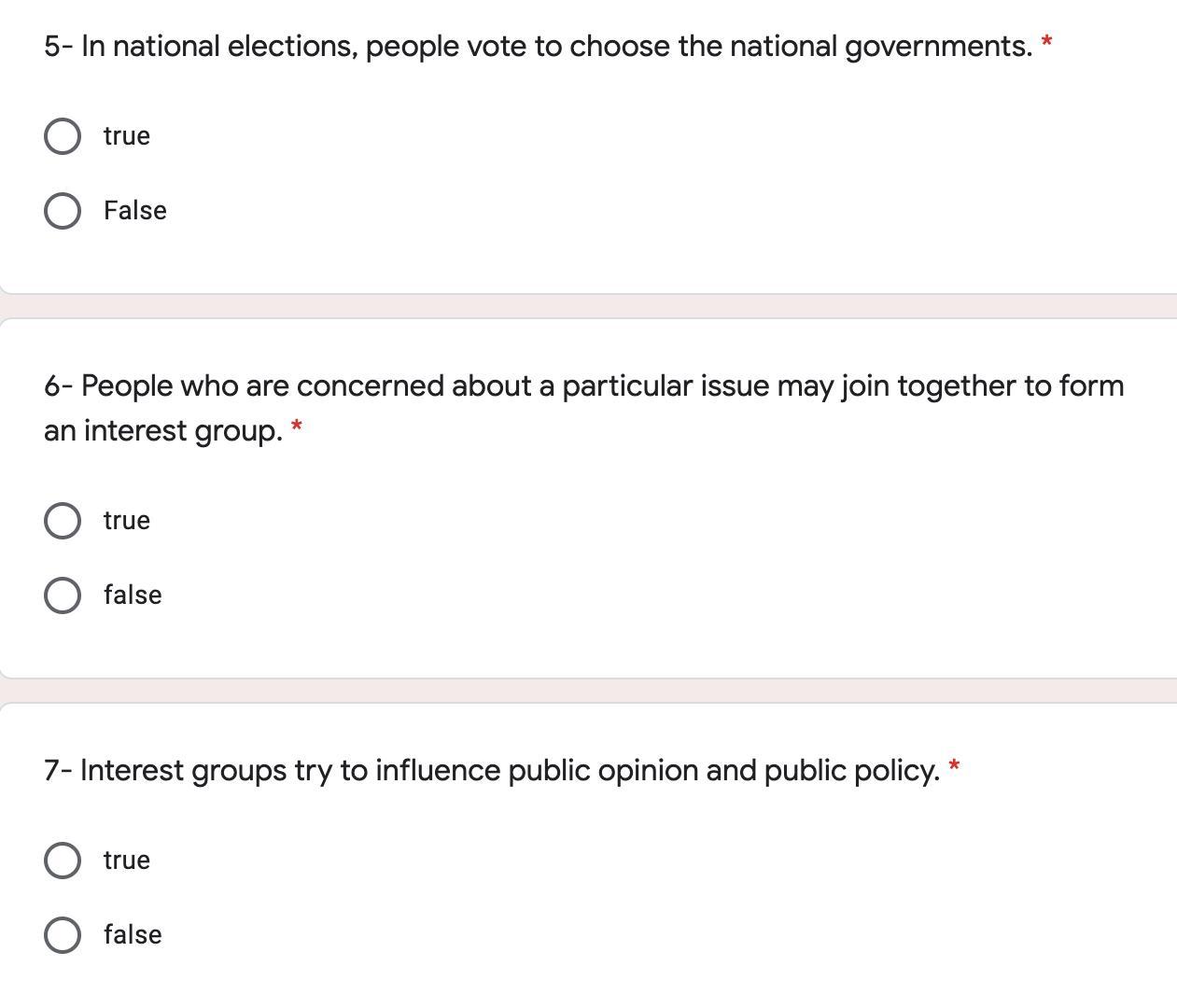Click the 'true' label text under question 5
The image size is (1177, 1008).
pos(127,136)
